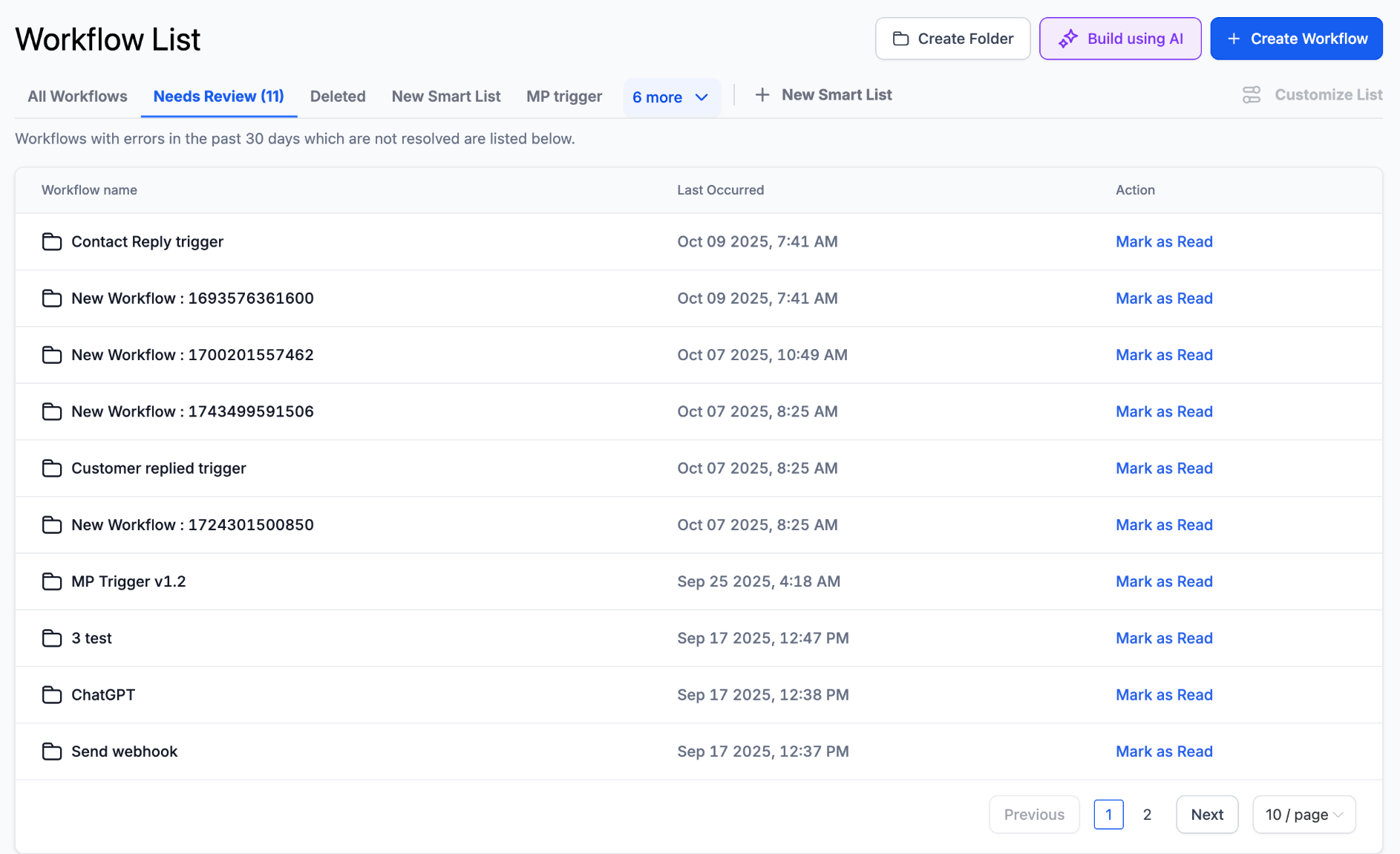This screenshot has height=854, width=1400.
Task: Click the folder icon beside Contact Reply trigger
Action: tap(52, 242)
